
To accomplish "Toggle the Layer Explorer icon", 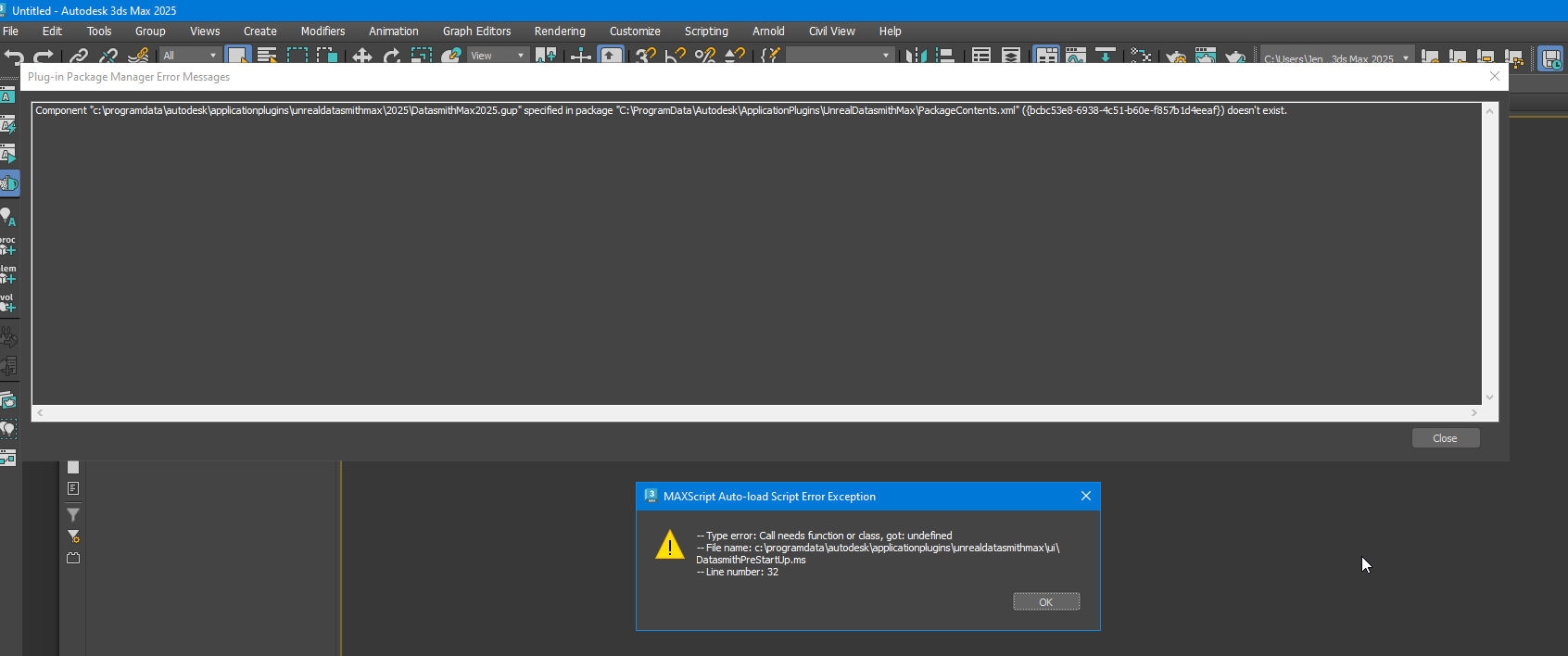I will pyautogui.click(x=1011, y=56).
